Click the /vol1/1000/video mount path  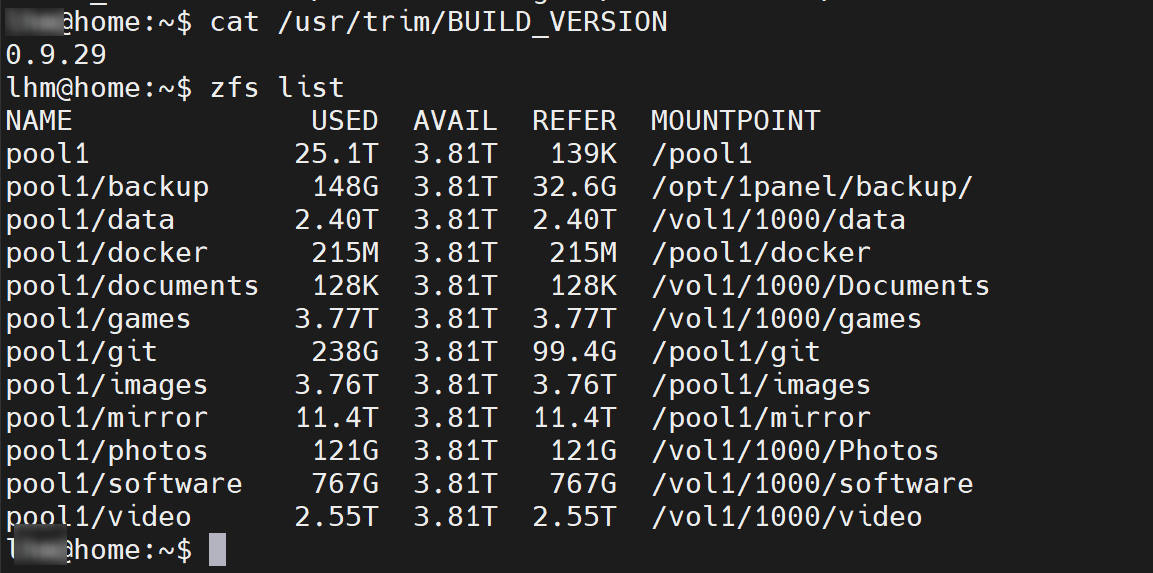click(x=786, y=516)
